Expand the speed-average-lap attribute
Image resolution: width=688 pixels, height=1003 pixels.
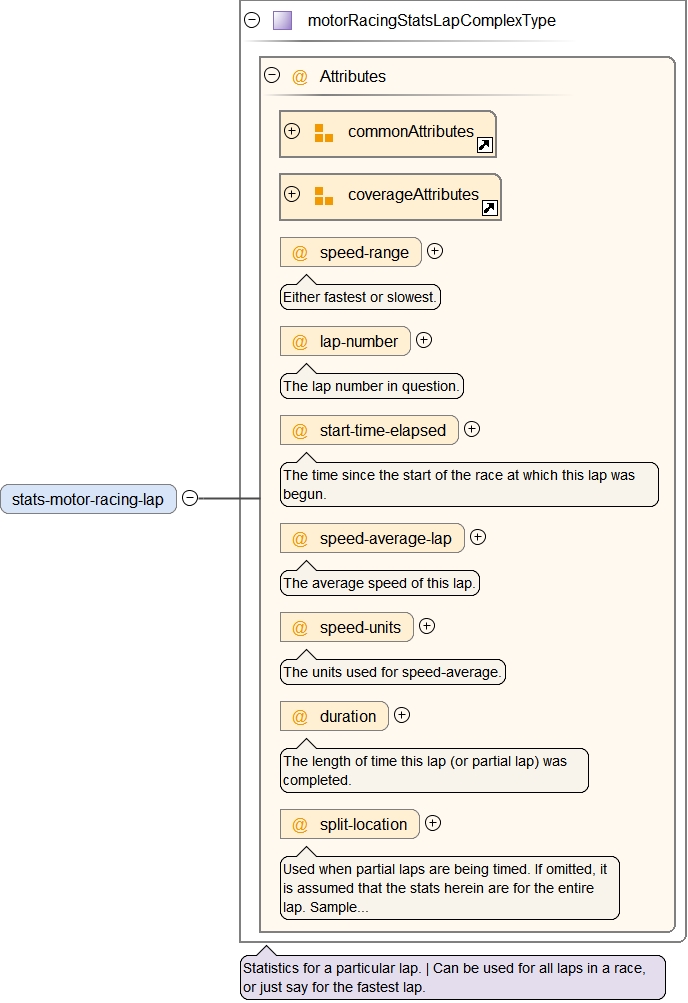478,537
